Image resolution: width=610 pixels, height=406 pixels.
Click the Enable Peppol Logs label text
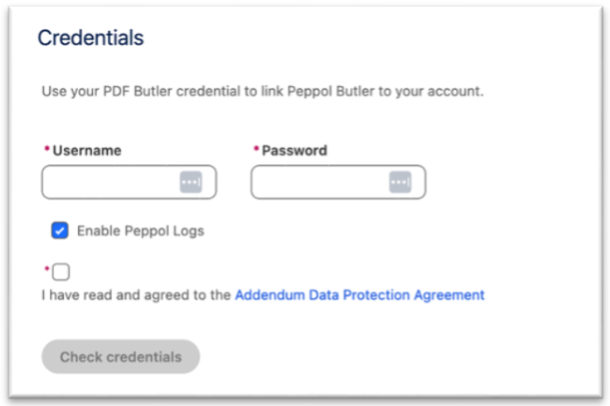click(140, 231)
